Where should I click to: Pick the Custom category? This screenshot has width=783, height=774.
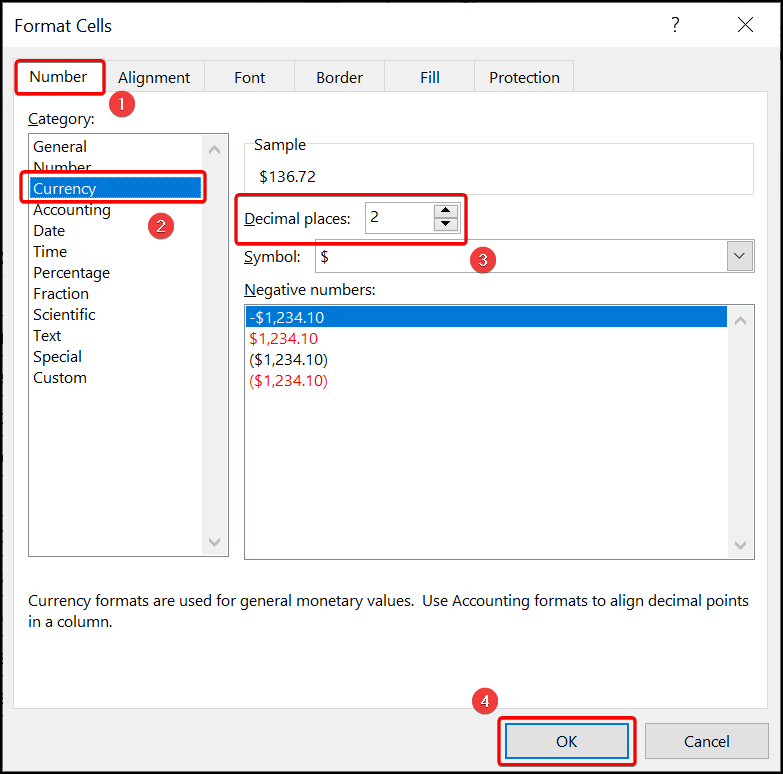tap(60, 378)
